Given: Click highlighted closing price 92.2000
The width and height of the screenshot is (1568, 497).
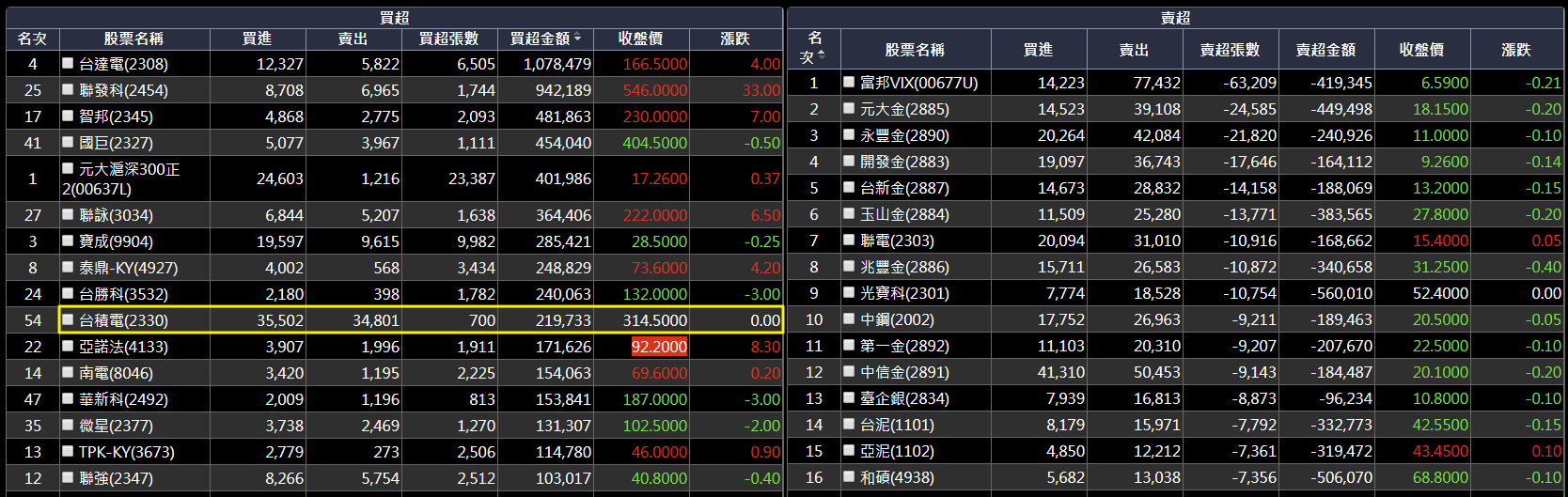Looking at the screenshot, I should pyautogui.click(x=659, y=347).
